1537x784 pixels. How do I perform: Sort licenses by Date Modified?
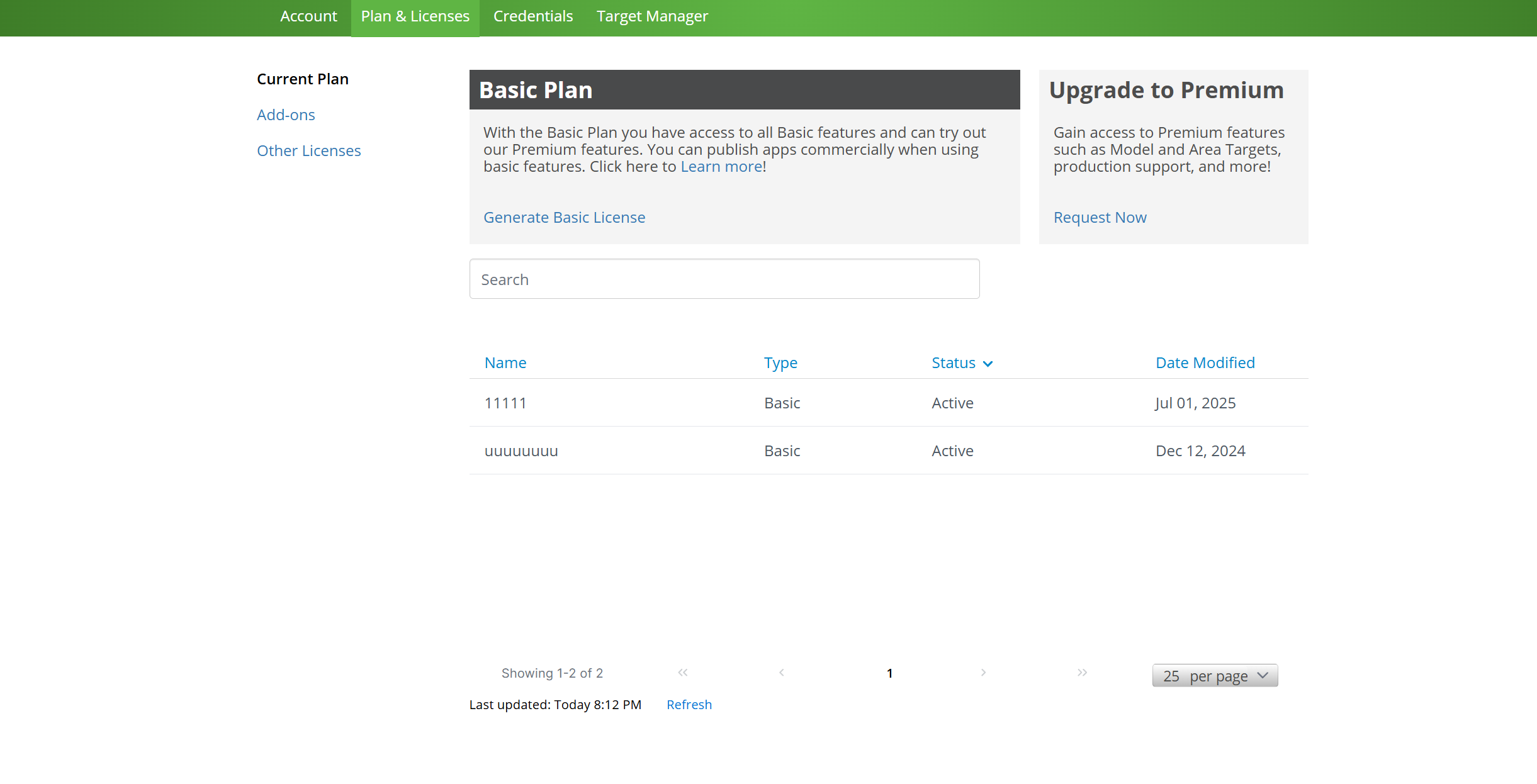[1205, 363]
